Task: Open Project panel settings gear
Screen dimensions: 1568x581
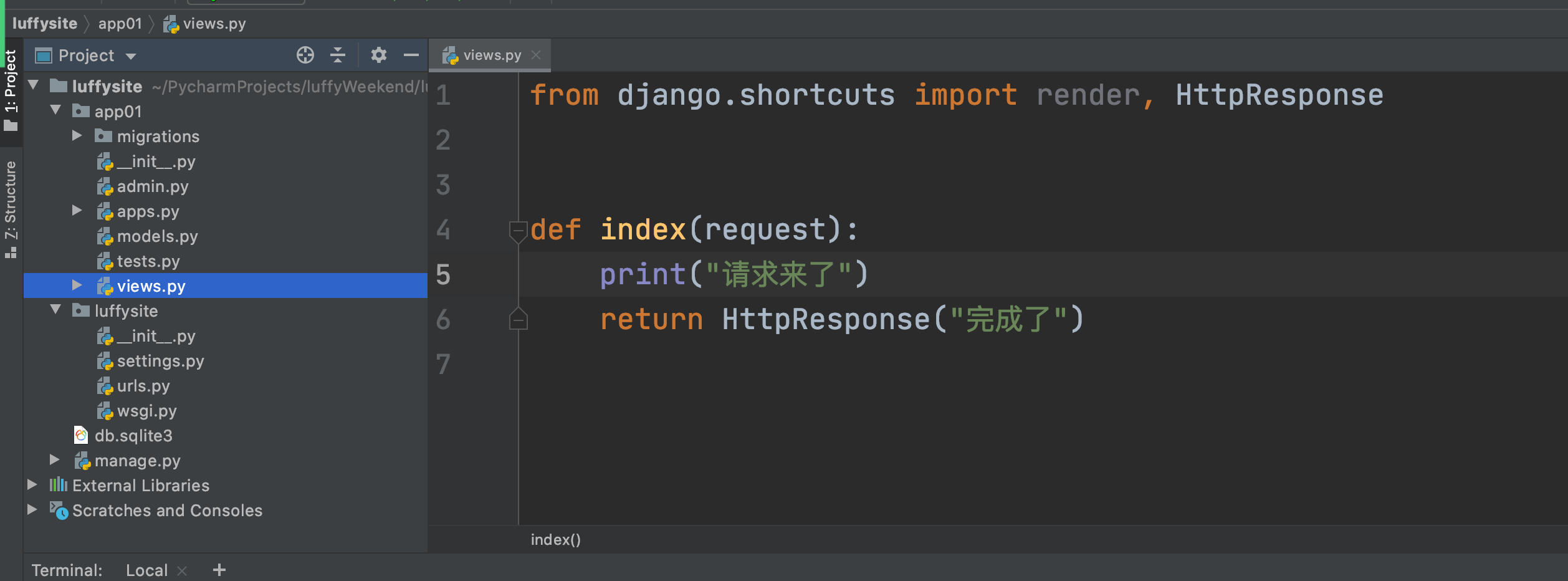Action: [379, 55]
